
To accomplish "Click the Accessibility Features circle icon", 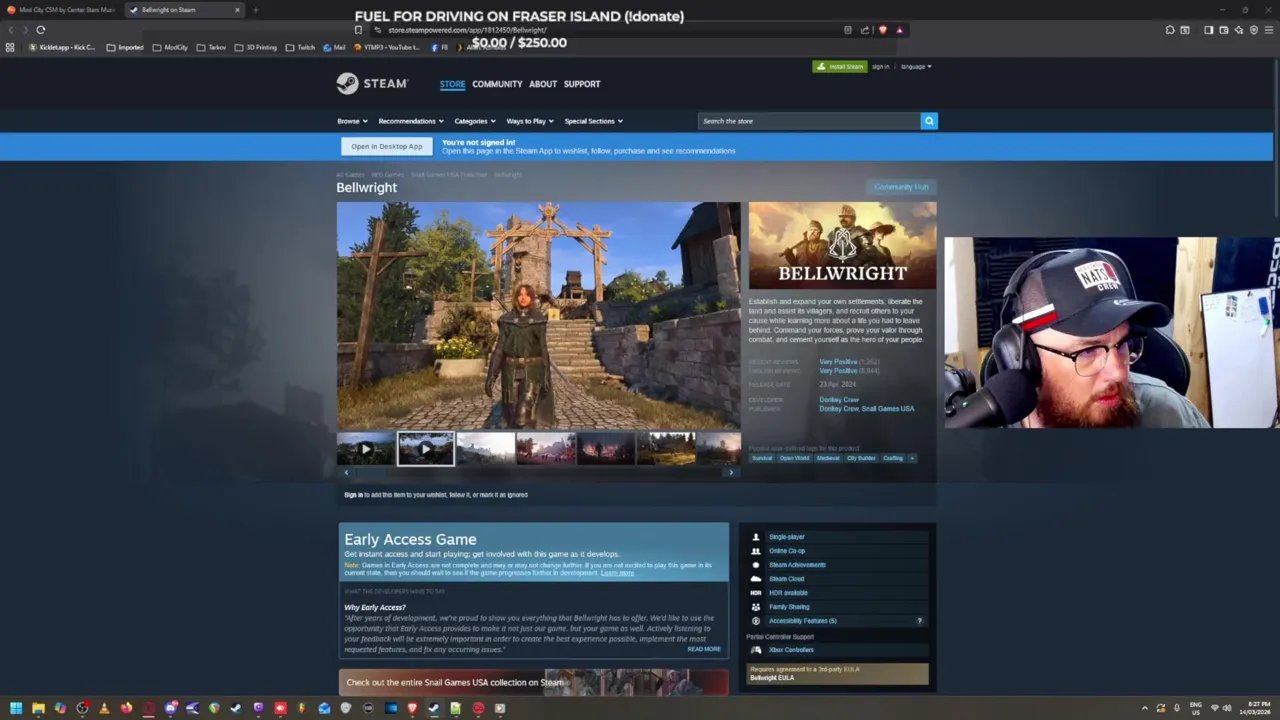I will pyautogui.click(x=756, y=621).
